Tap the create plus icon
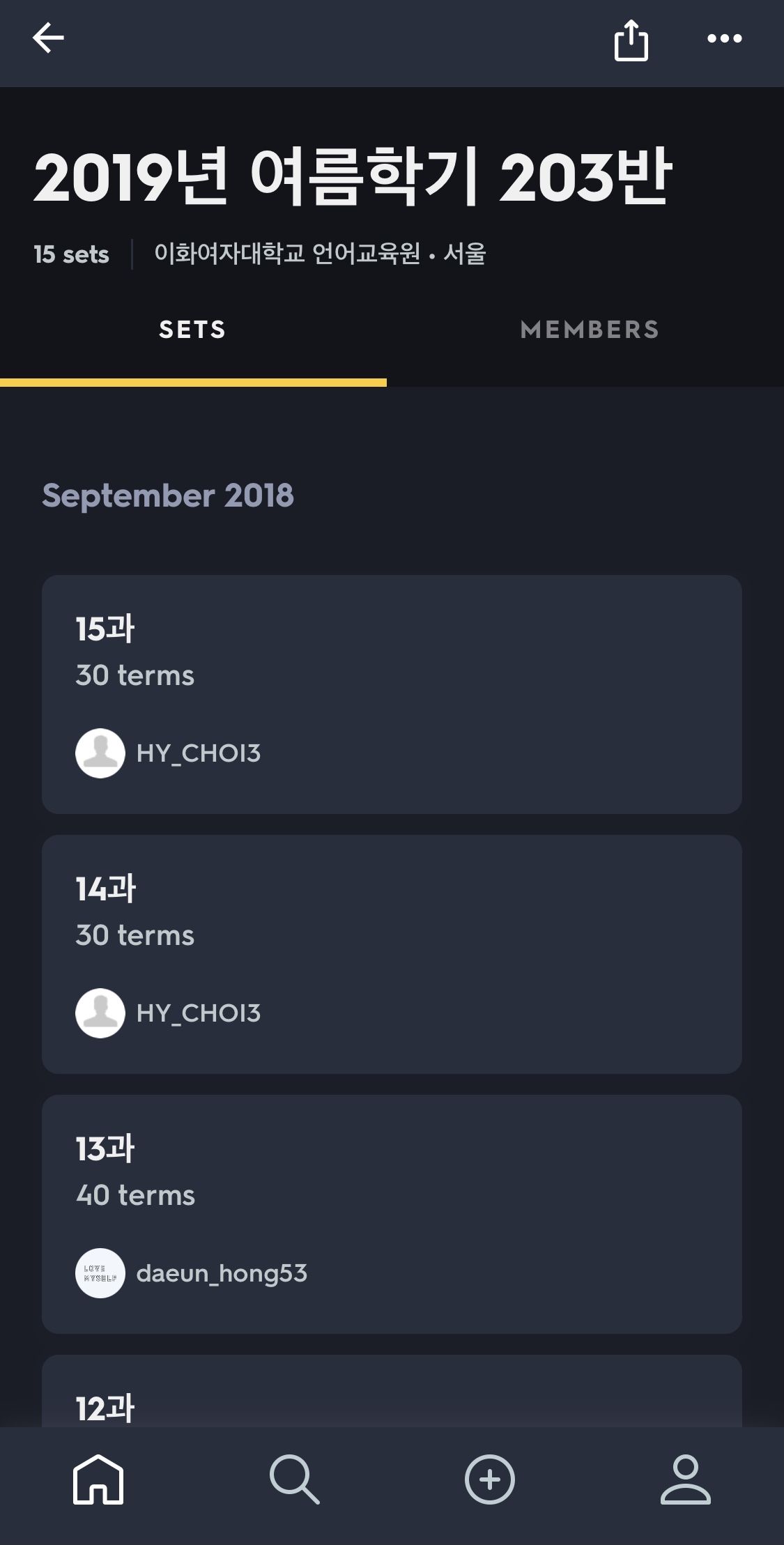 pos(489,1479)
